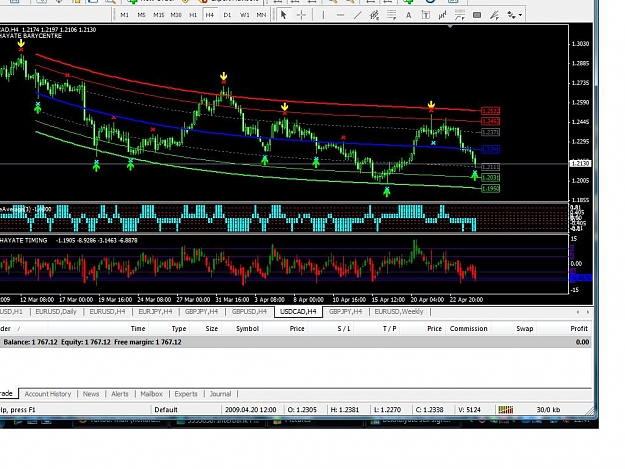Switch chart to M30 timeframe
625x469 pixels.
[x=176, y=15]
